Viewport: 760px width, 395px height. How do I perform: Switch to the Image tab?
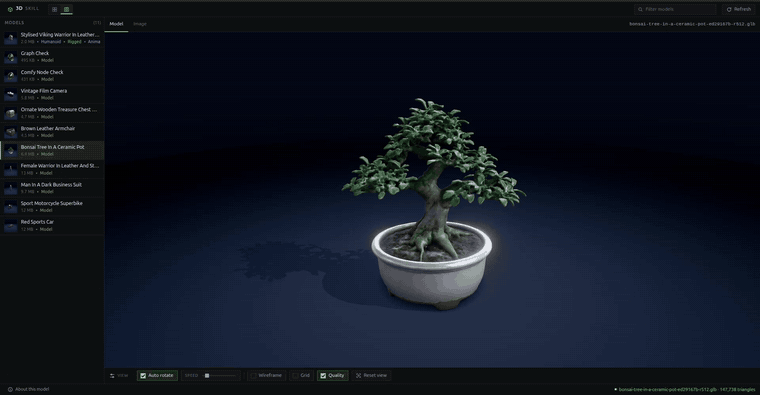tap(140, 24)
